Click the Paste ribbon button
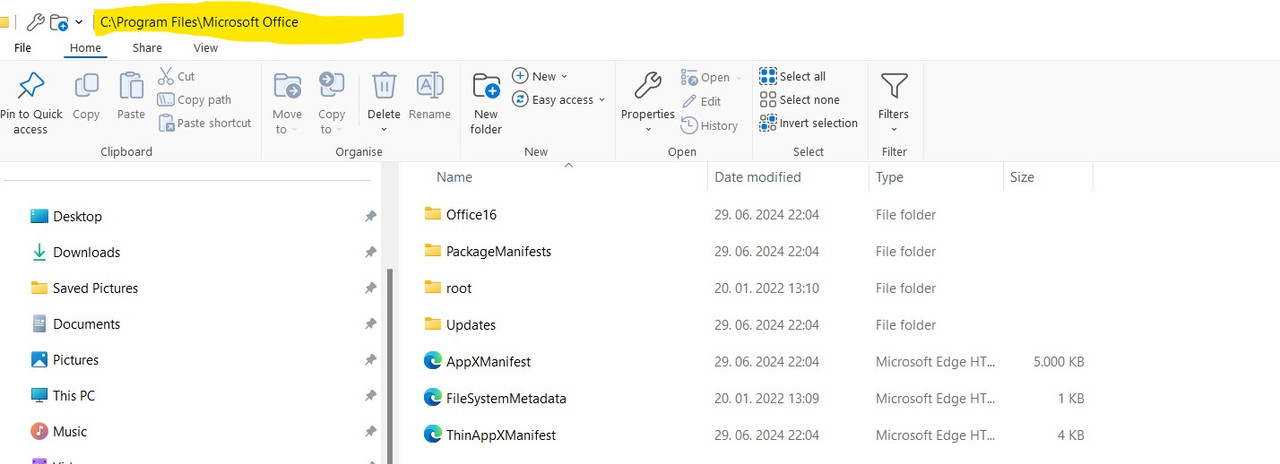 [x=131, y=97]
